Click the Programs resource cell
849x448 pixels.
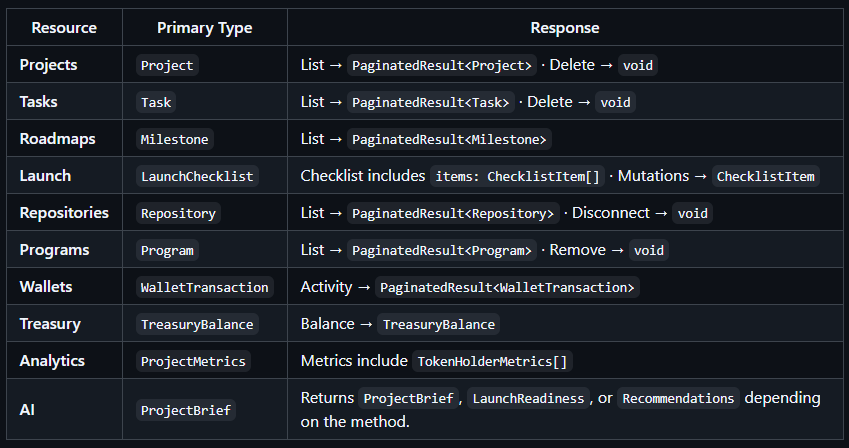(x=64, y=250)
